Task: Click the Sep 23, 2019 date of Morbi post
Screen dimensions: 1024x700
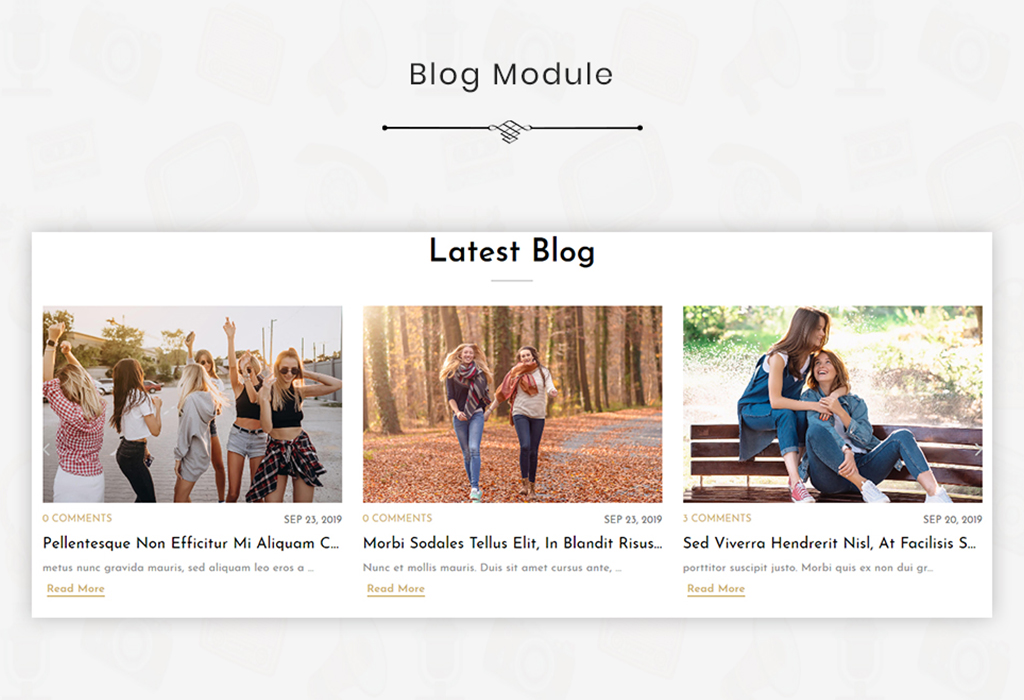Action: click(633, 519)
